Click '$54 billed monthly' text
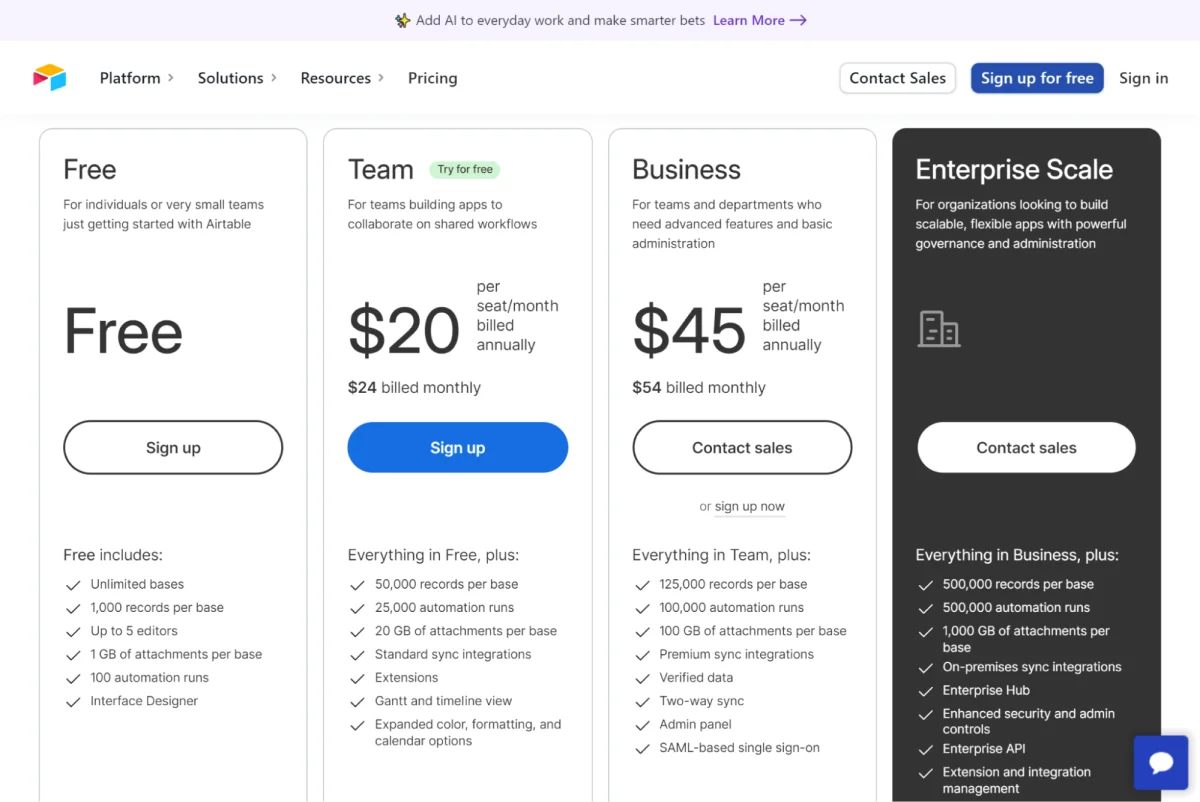Viewport: 1200px width, 802px height. point(699,388)
